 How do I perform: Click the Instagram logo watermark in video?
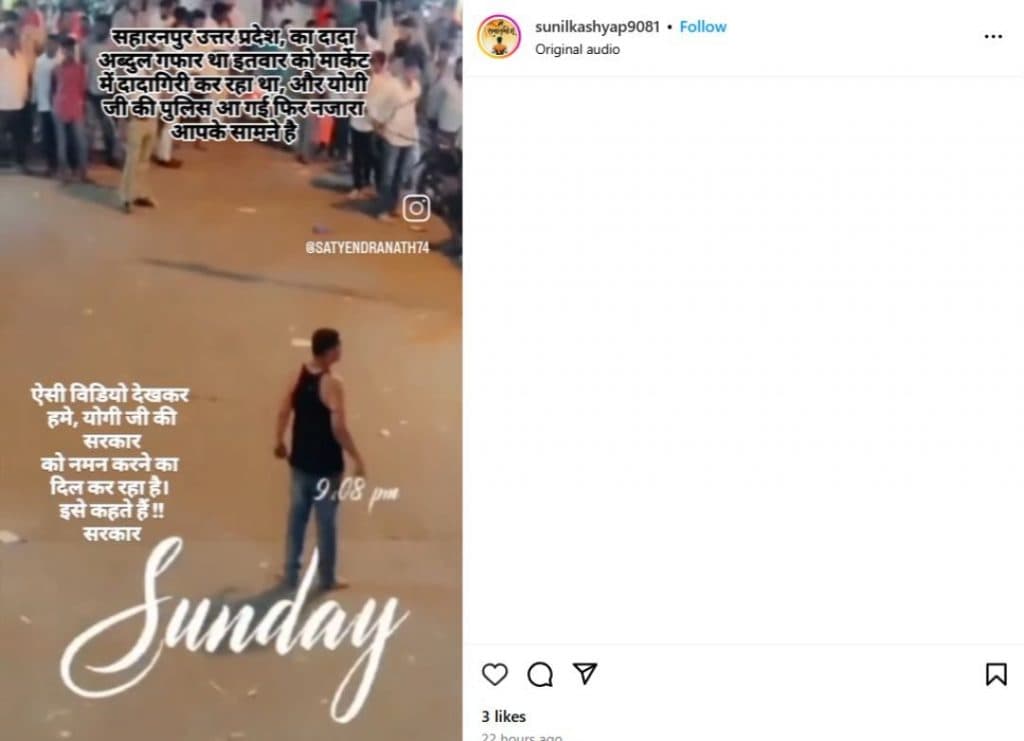click(x=416, y=208)
